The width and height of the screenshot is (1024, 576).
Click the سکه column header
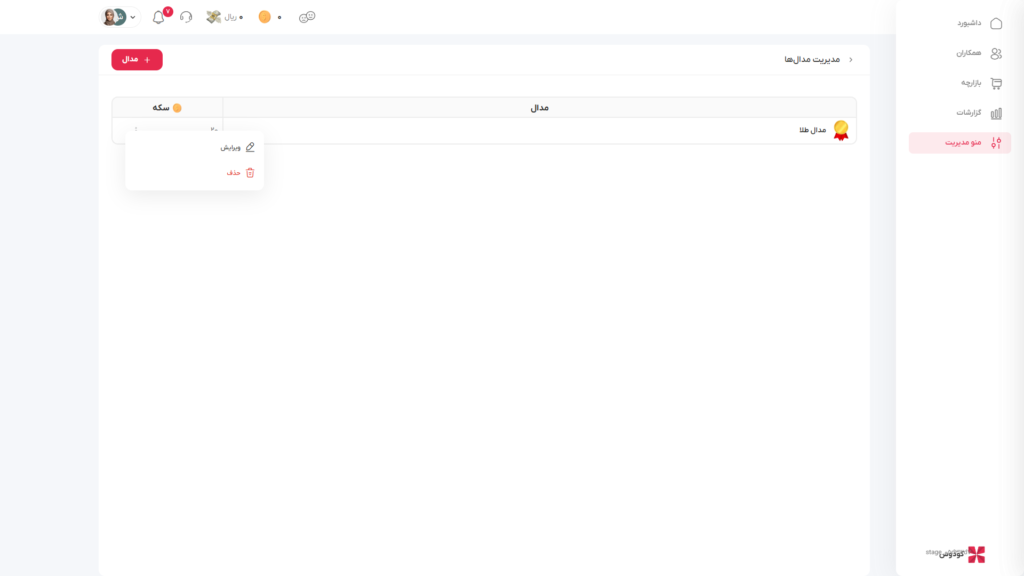click(167, 108)
